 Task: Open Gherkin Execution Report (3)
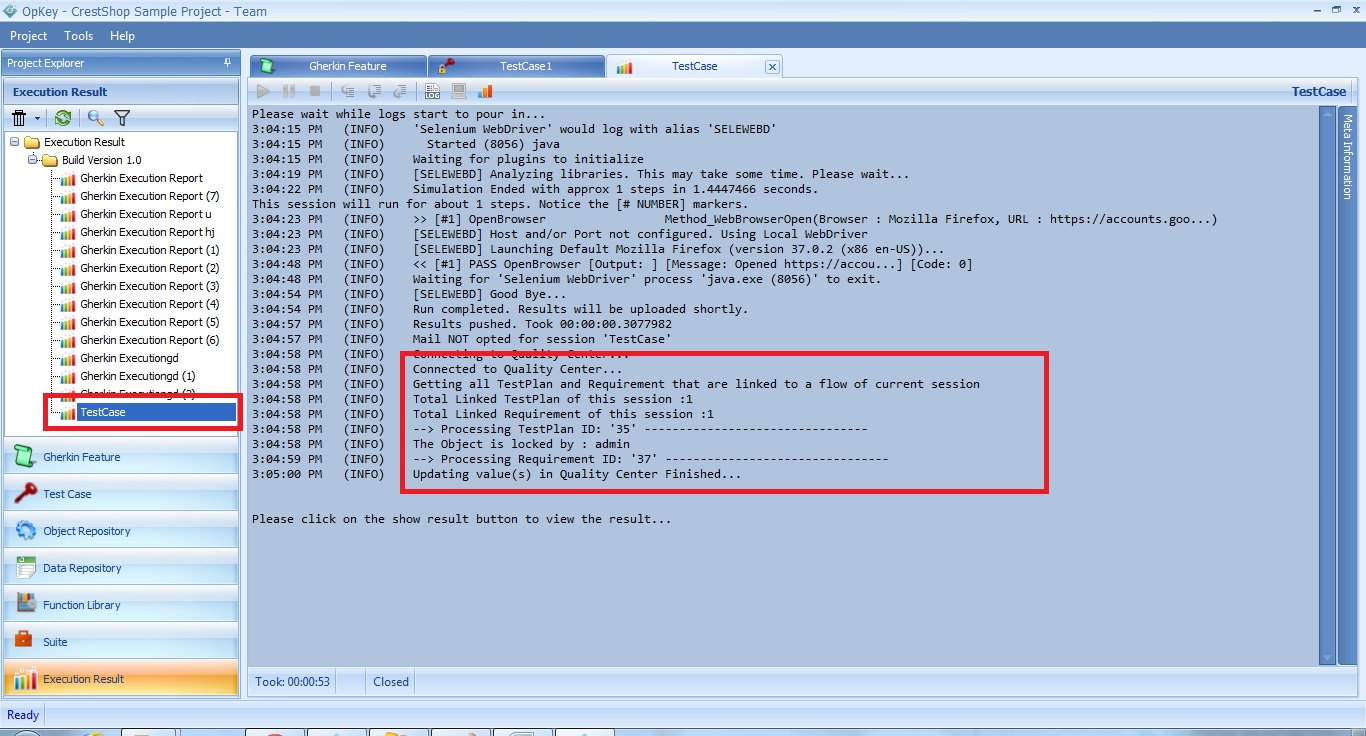150,286
